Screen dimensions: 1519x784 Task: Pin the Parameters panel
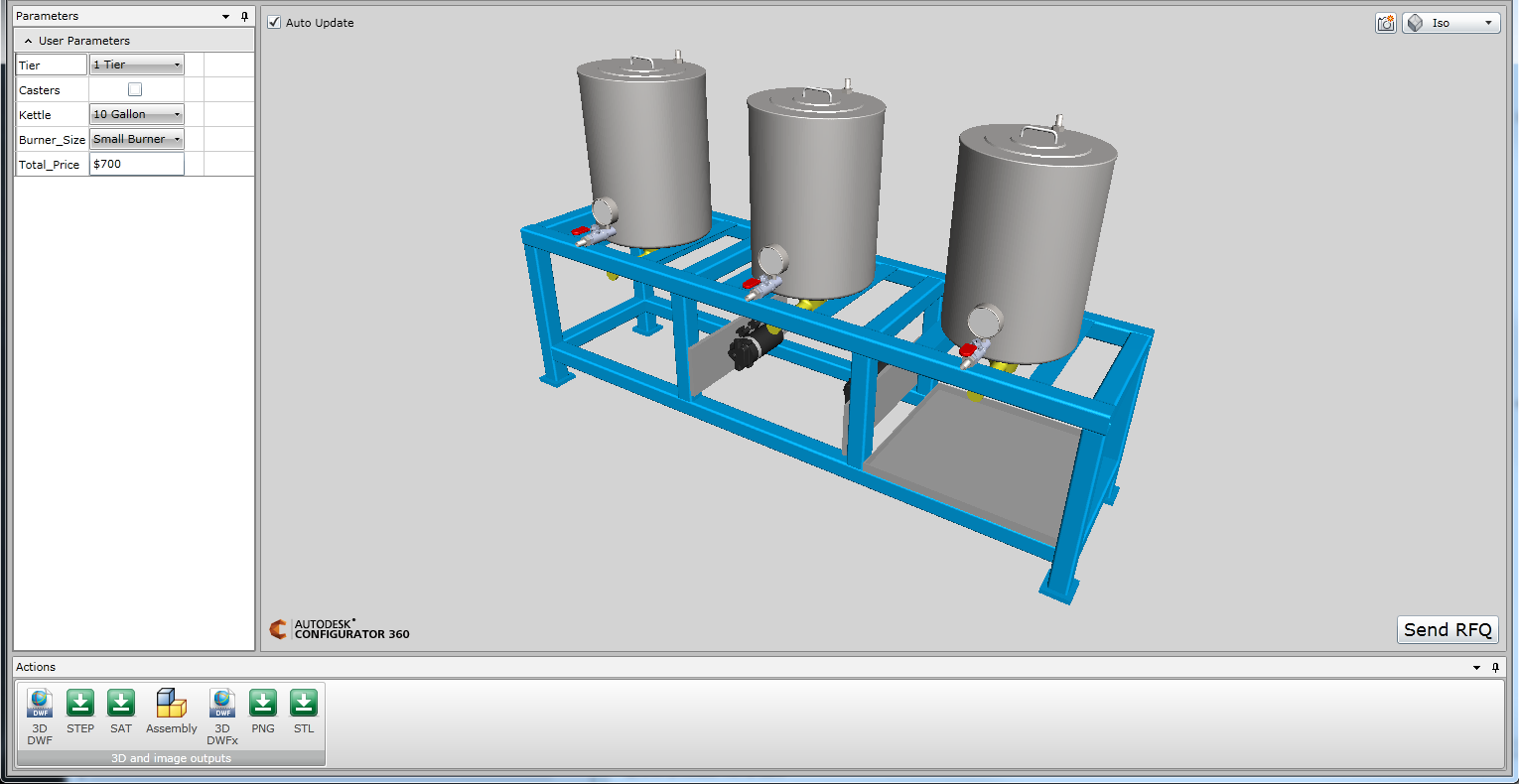(x=244, y=16)
